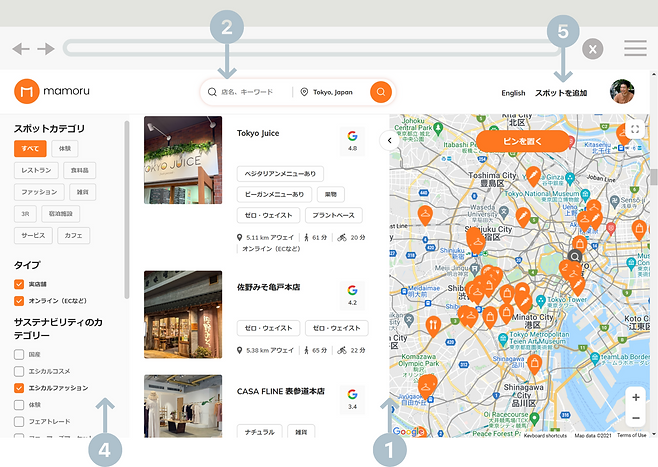This screenshot has height=467, width=658.
Task: Click the browser stop (X) button
Action: point(593,49)
